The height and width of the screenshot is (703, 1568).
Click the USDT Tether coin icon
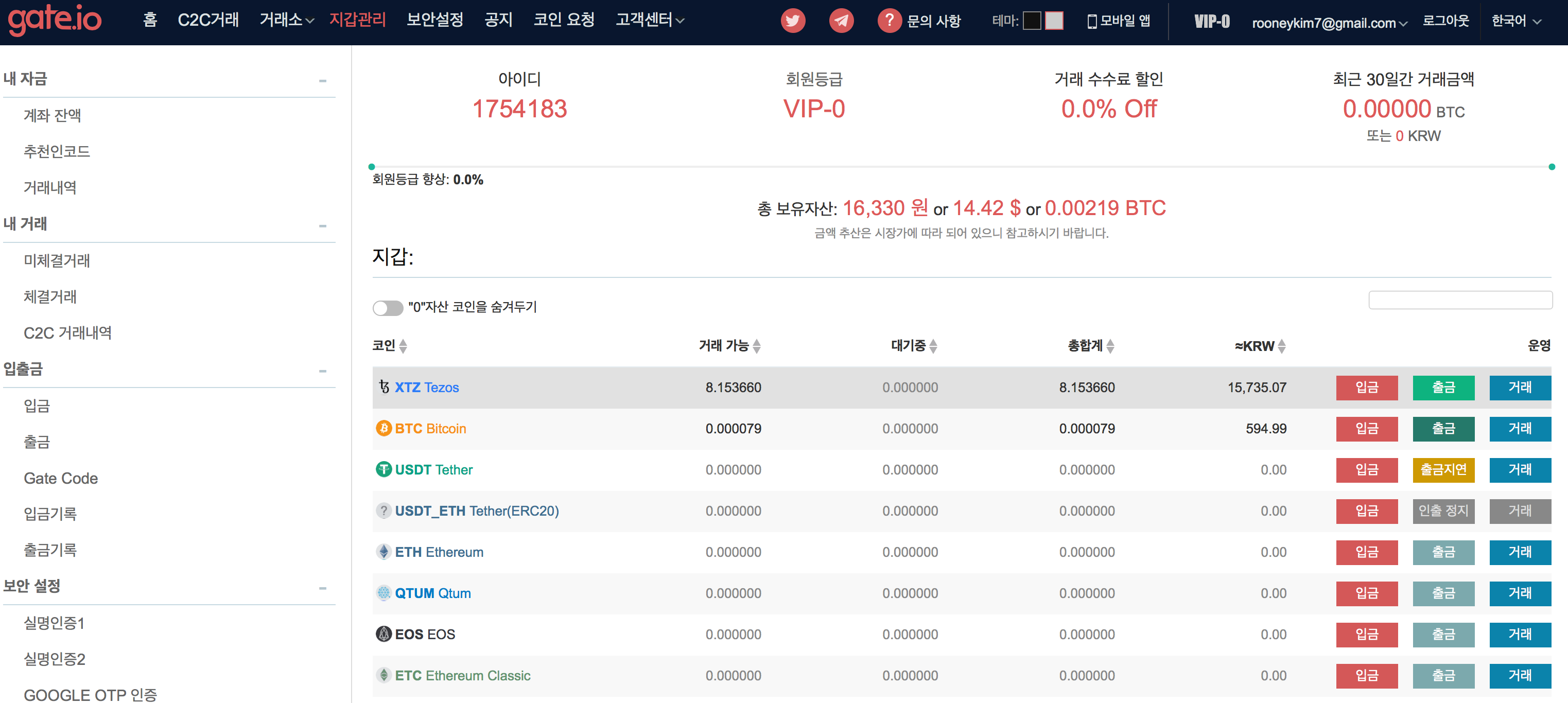[384, 469]
